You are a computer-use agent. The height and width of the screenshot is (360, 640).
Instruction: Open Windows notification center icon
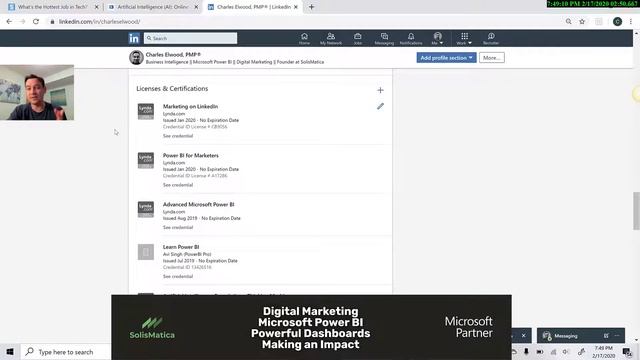627,352
